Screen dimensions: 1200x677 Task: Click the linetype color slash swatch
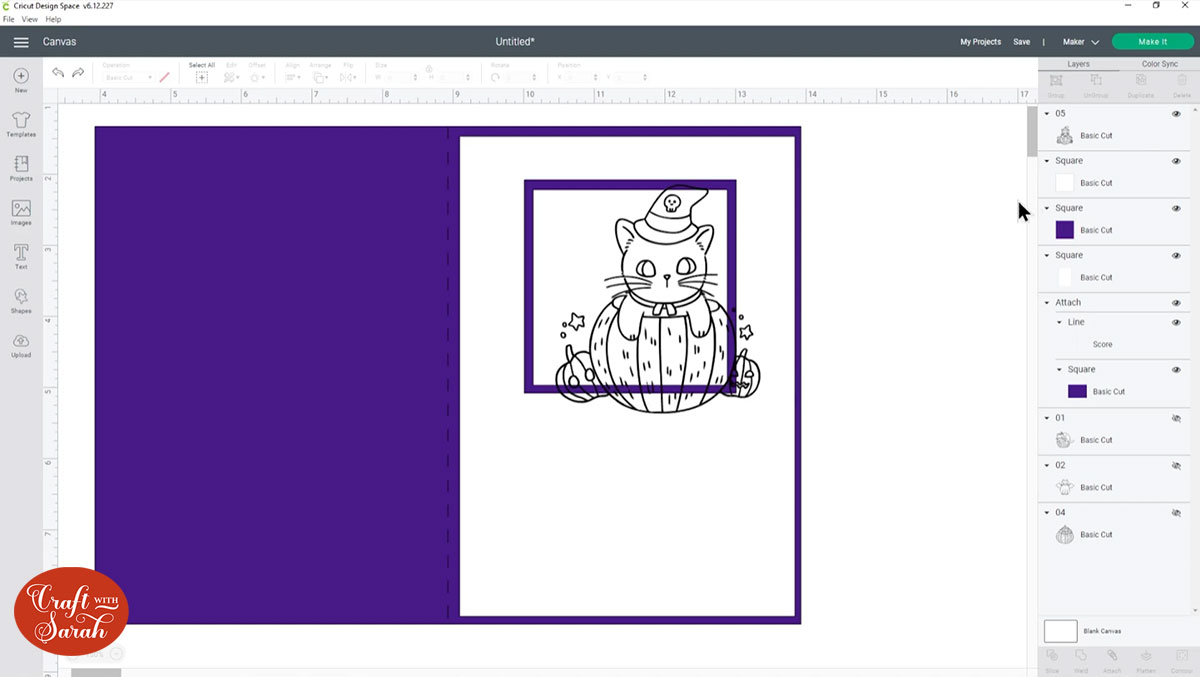(164, 77)
